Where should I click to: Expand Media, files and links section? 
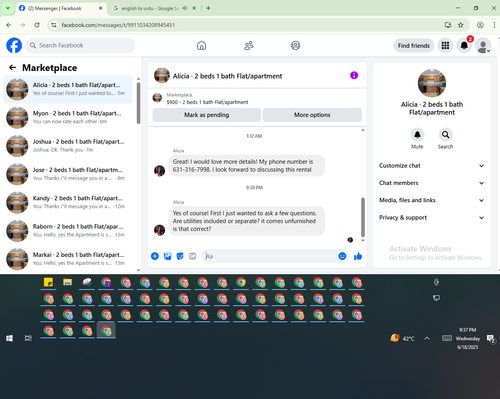point(432,200)
